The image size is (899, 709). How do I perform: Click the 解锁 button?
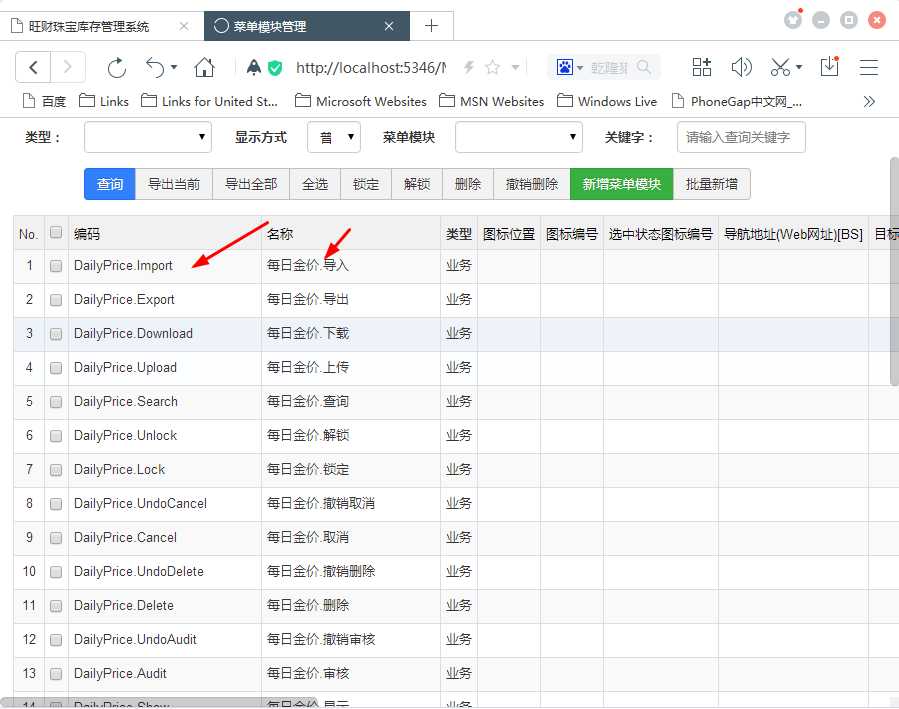click(x=417, y=184)
